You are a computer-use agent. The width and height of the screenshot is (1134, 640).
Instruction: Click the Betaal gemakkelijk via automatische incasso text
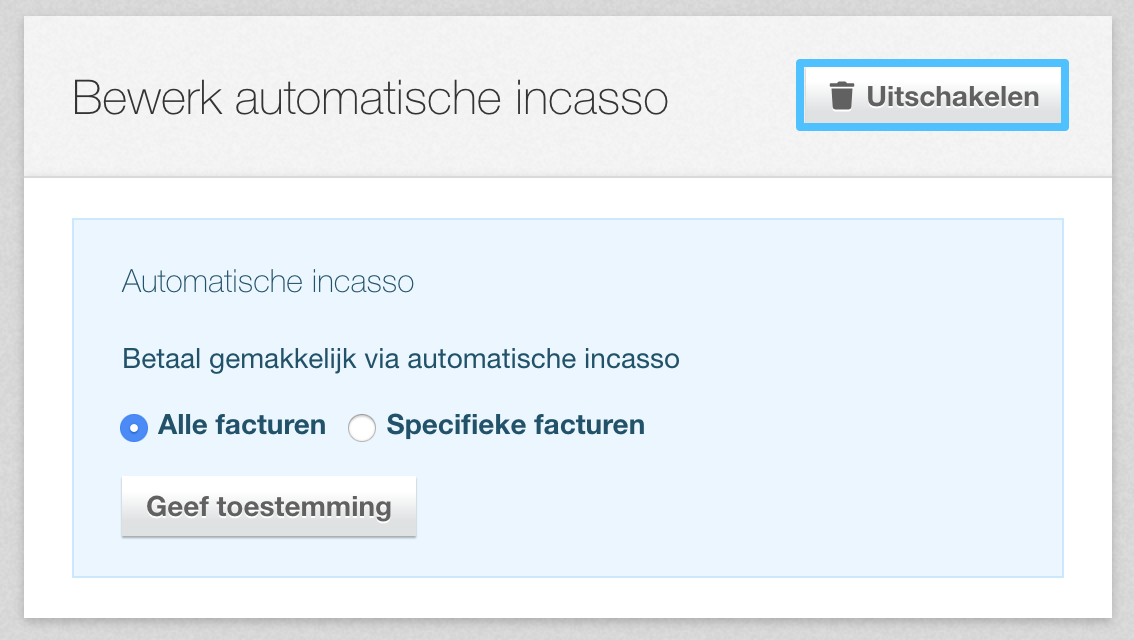pyautogui.click(x=400, y=358)
